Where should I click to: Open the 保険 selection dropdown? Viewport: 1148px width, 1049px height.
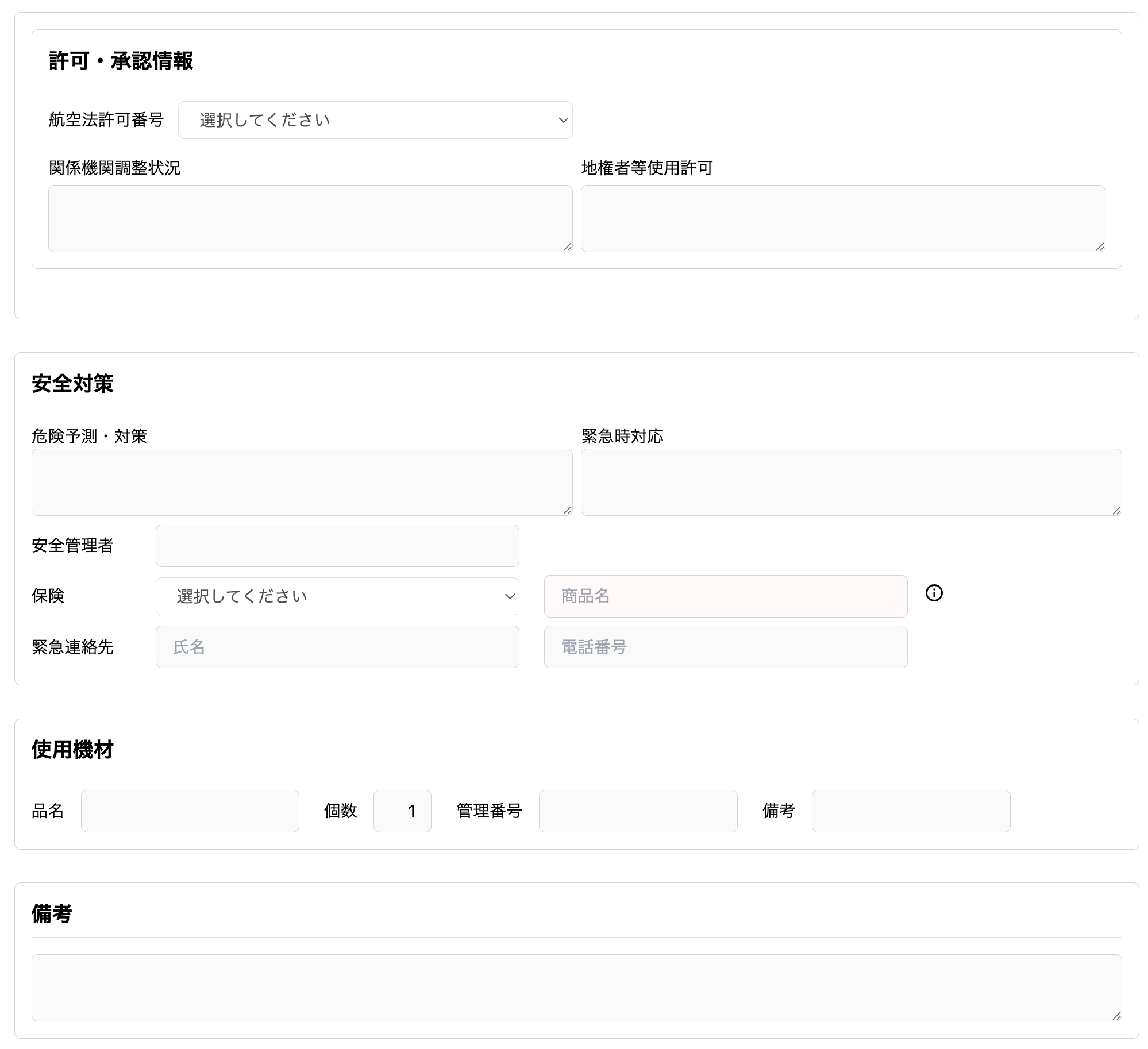337,596
